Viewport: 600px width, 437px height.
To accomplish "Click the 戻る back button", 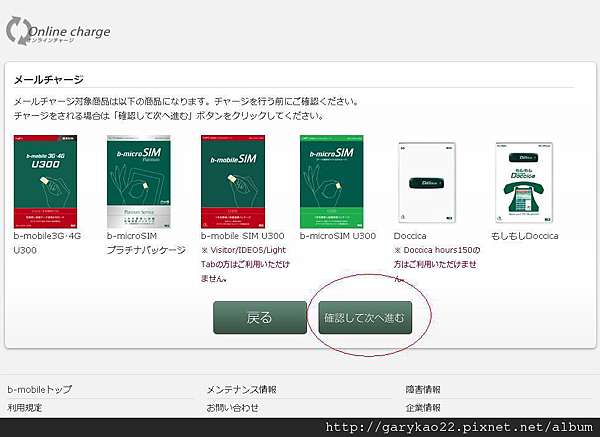I will click(260, 318).
